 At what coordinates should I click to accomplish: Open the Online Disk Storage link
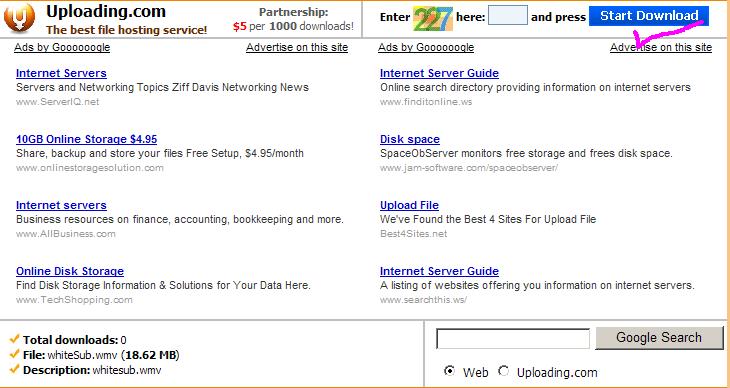(x=70, y=271)
